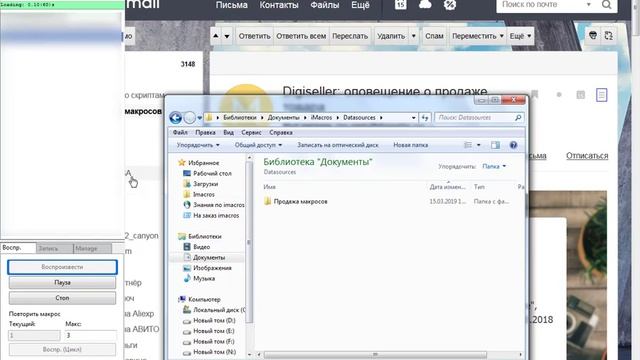Open Общий доступ dropdown in Explorer
The height and width of the screenshot is (360, 640).
(x=258, y=145)
